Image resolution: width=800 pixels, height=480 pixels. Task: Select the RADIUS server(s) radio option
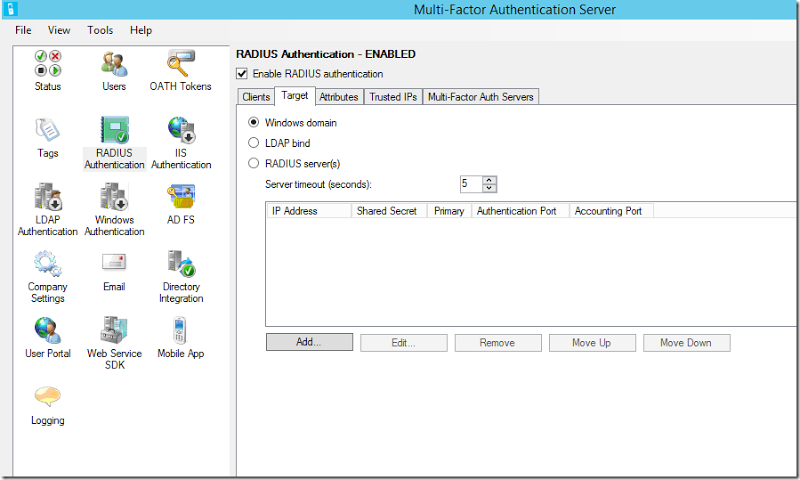(254, 163)
